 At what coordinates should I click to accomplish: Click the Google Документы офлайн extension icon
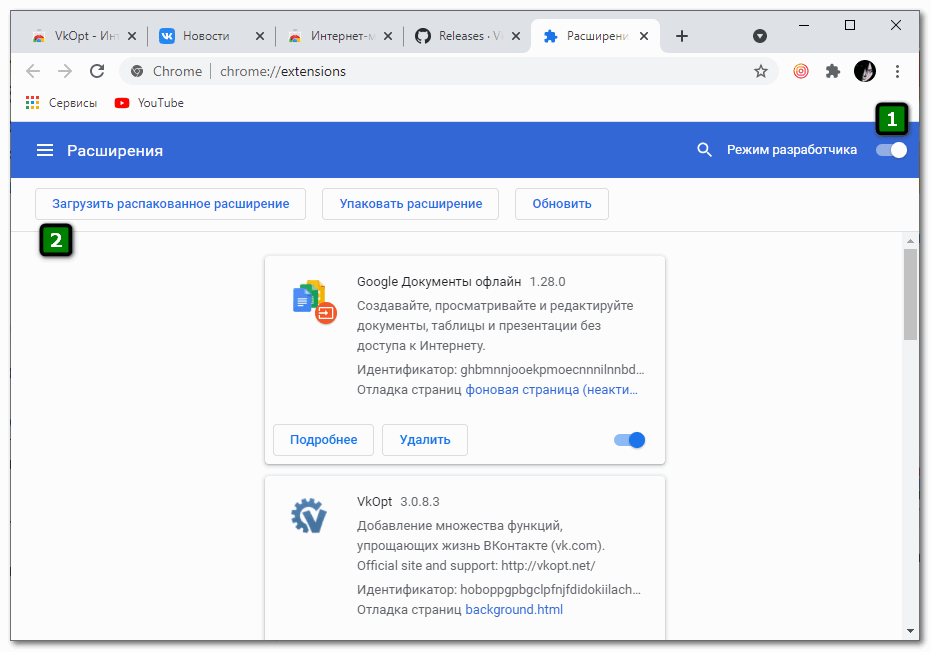pyautogui.click(x=315, y=302)
